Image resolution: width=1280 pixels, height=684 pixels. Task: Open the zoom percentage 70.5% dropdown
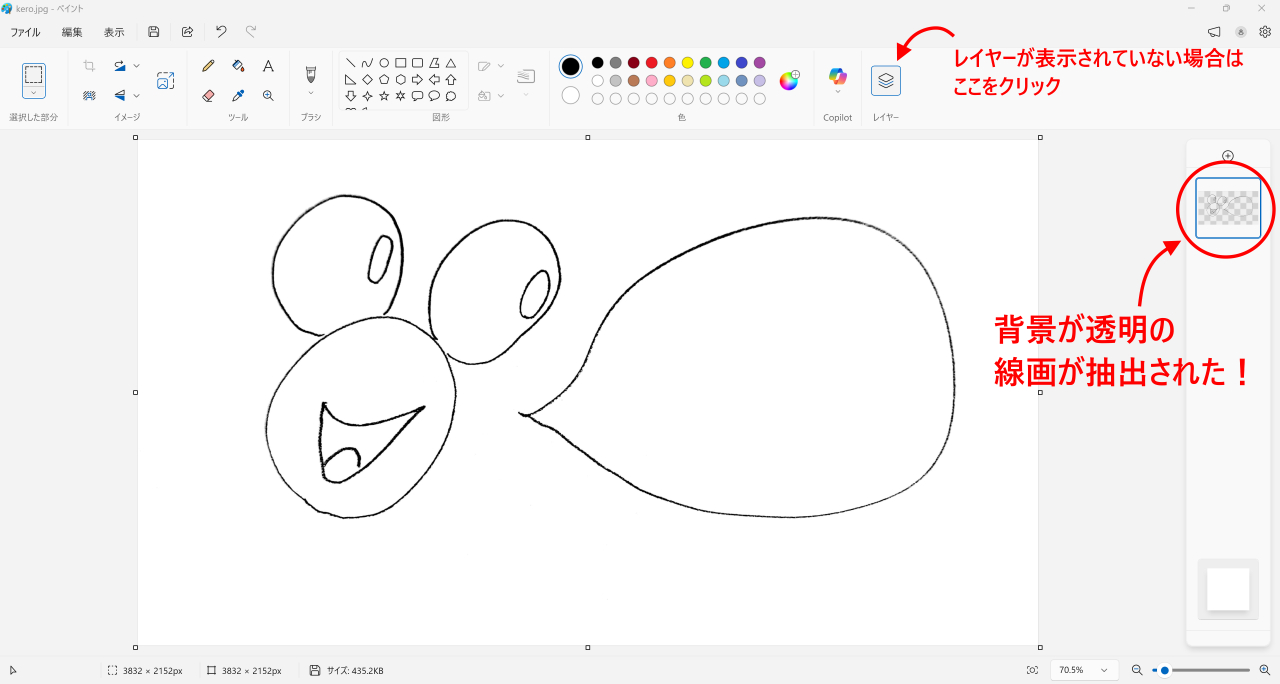(1083, 670)
